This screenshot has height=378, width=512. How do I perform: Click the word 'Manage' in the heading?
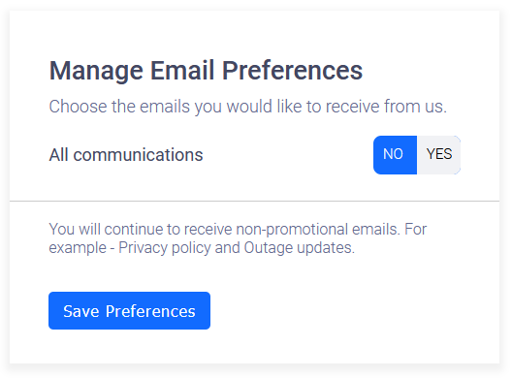(96, 72)
